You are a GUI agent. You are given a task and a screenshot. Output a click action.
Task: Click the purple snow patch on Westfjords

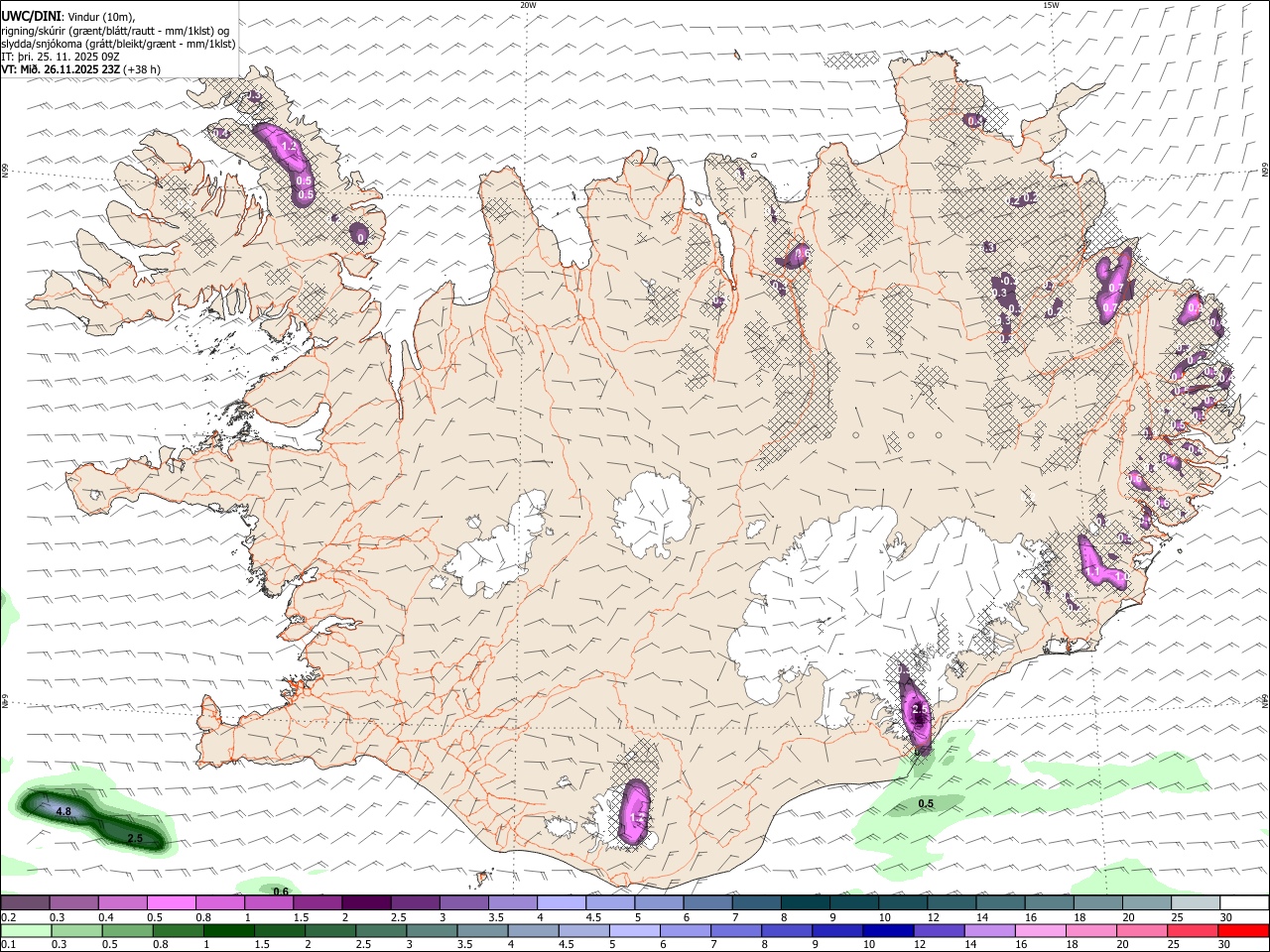pyautogui.click(x=287, y=164)
